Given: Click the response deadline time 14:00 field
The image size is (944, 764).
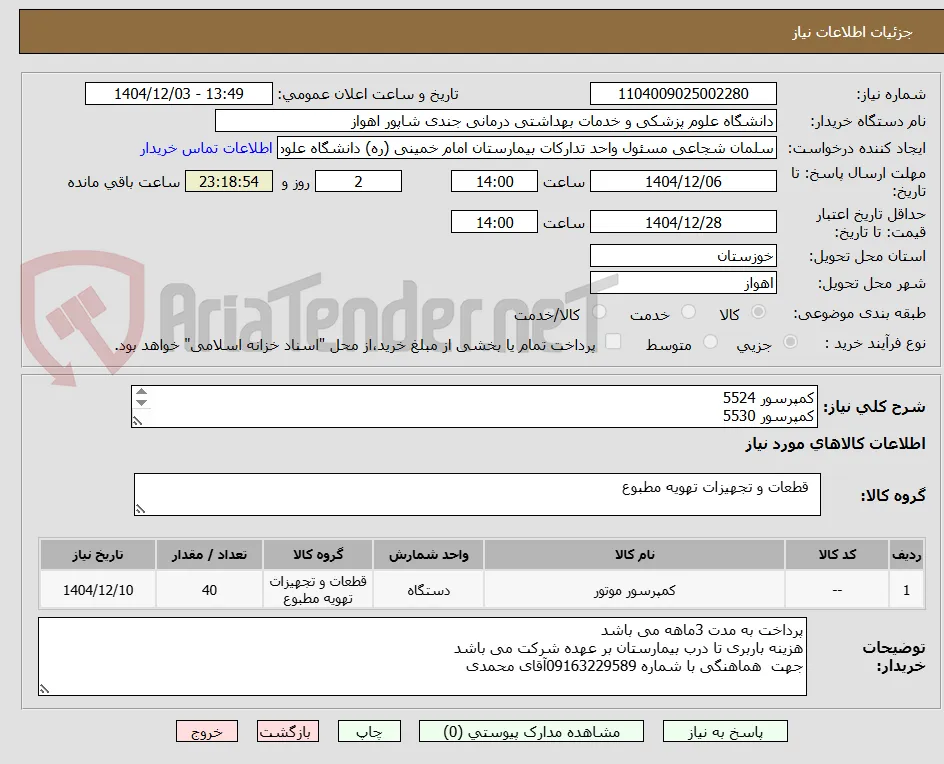Looking at the screenshot, I should coord(494,181).
